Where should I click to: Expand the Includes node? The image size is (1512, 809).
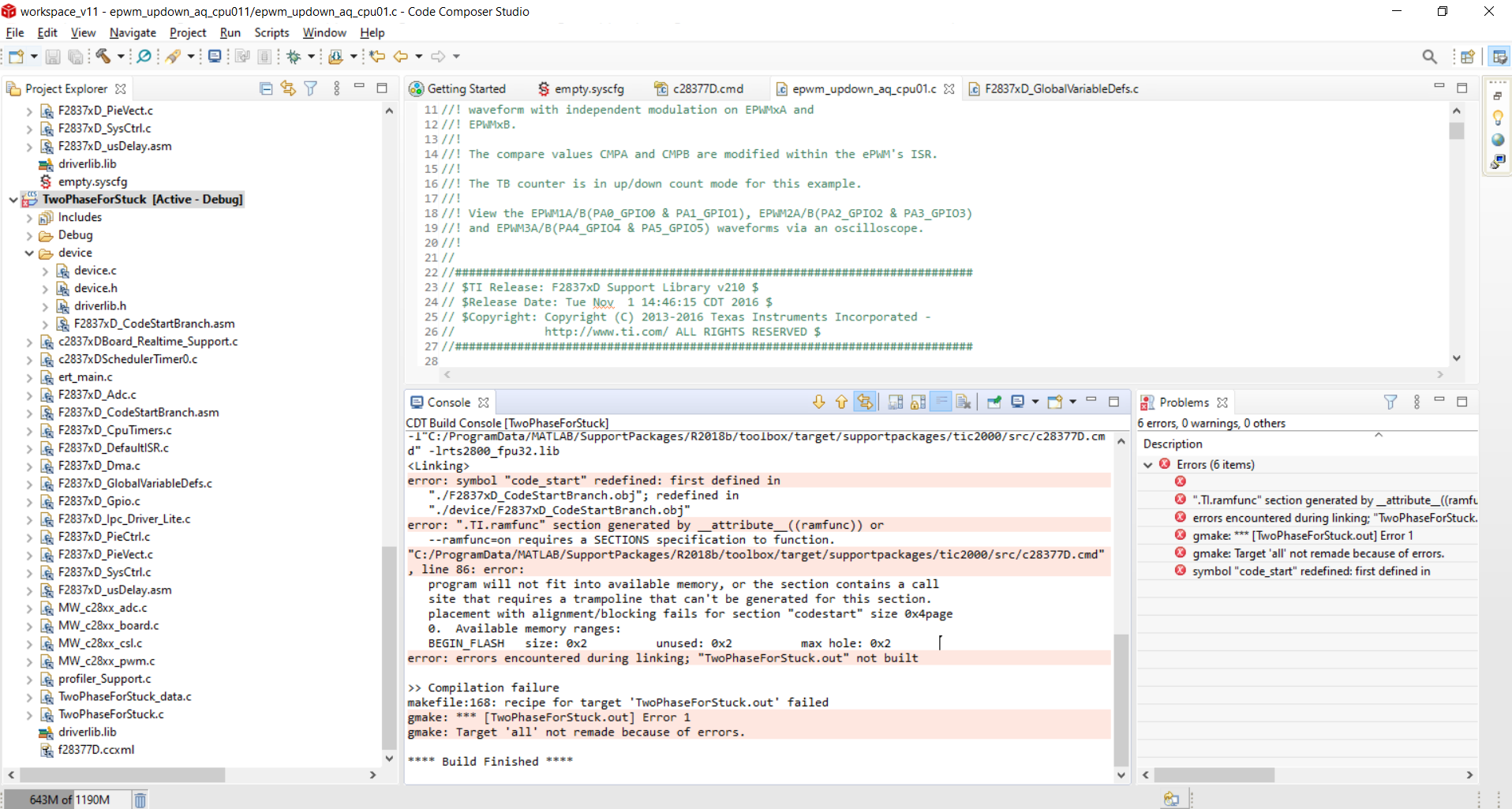[x=28, y=218]
